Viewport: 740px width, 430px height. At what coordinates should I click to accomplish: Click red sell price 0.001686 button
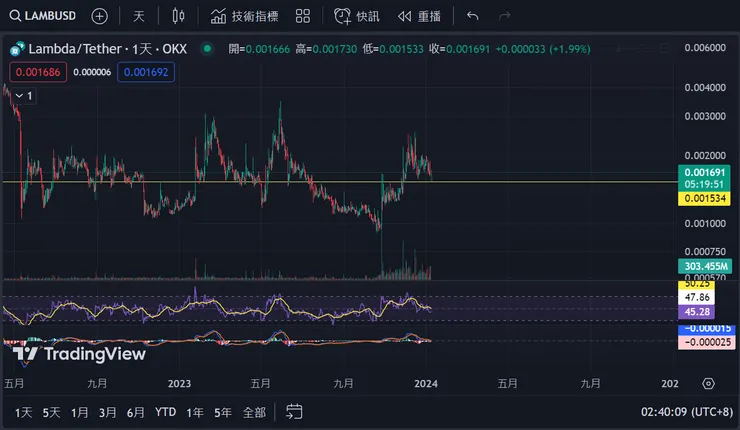38,72
